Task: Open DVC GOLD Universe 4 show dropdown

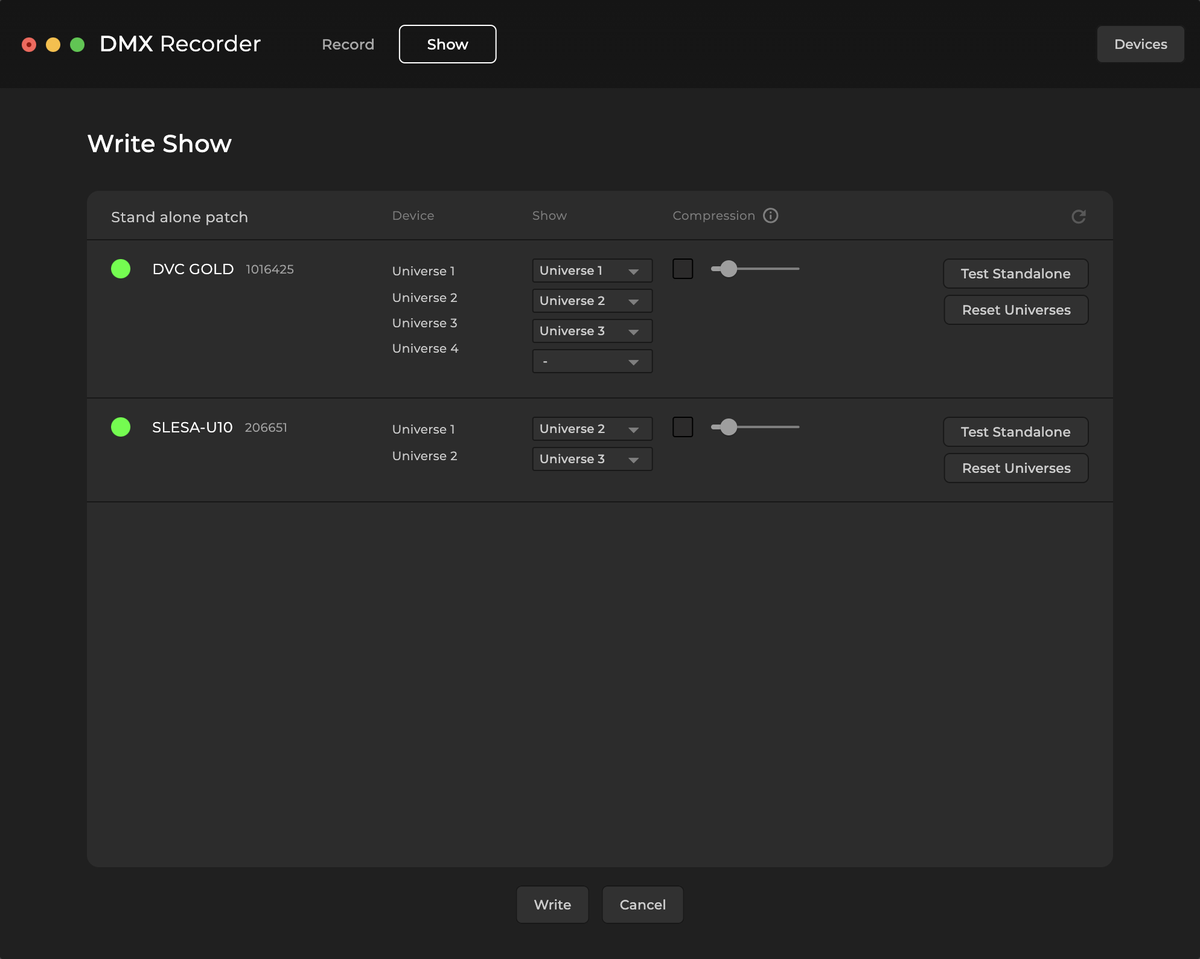Action: pos(592,361)
